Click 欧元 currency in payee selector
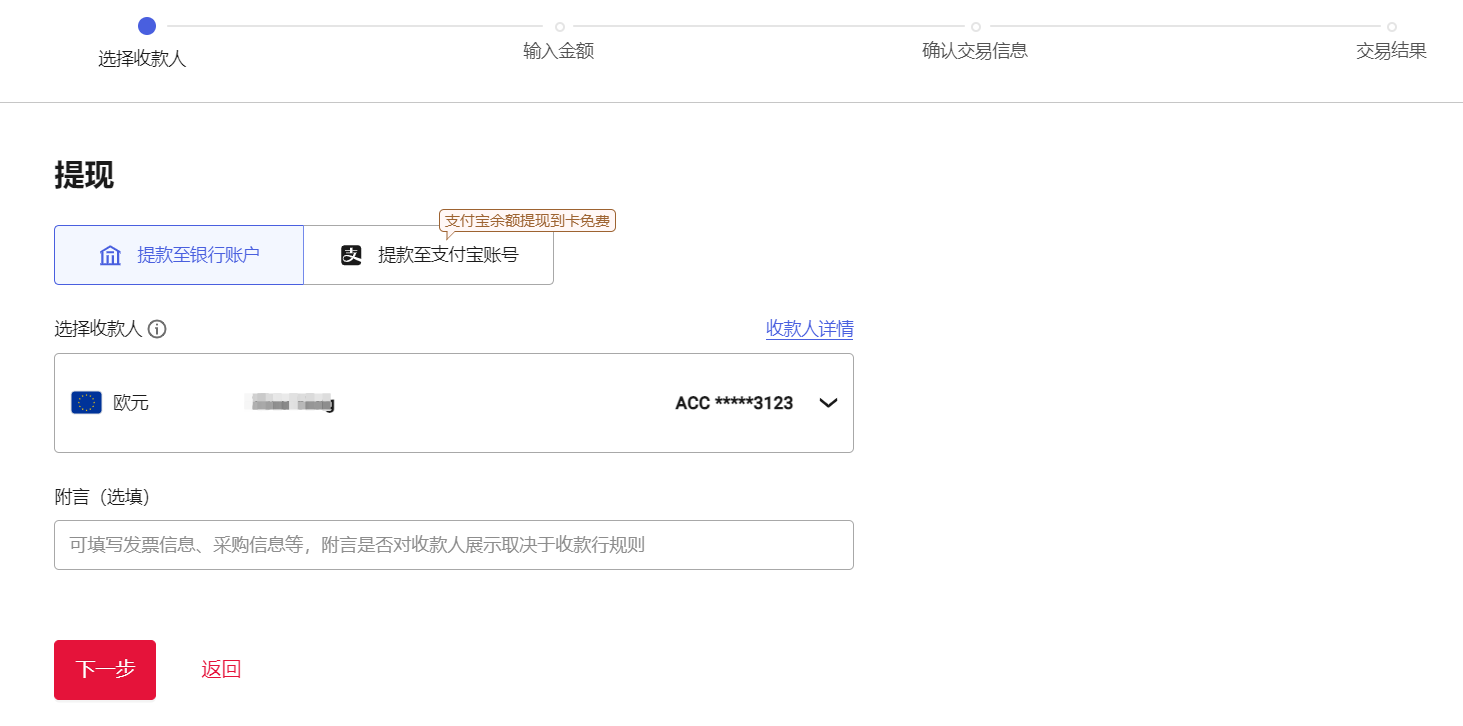This screenshot has height=726, width=1463. point(131,403)
